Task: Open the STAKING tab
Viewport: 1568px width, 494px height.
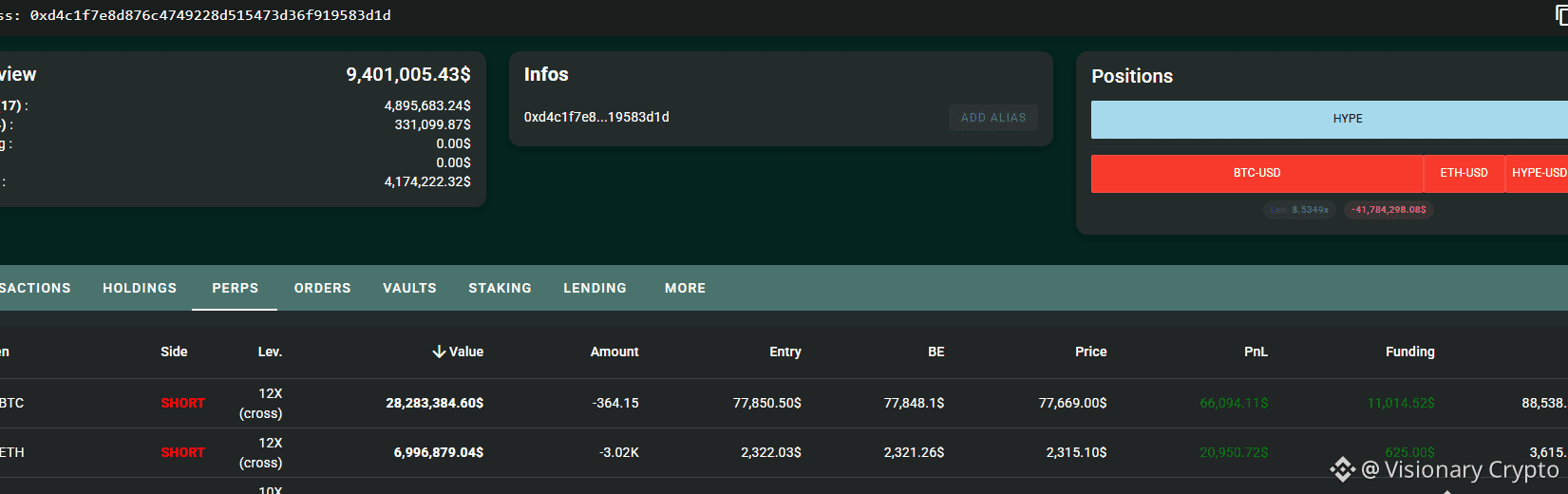Action: pyautogui.click(x=500, y=288)
